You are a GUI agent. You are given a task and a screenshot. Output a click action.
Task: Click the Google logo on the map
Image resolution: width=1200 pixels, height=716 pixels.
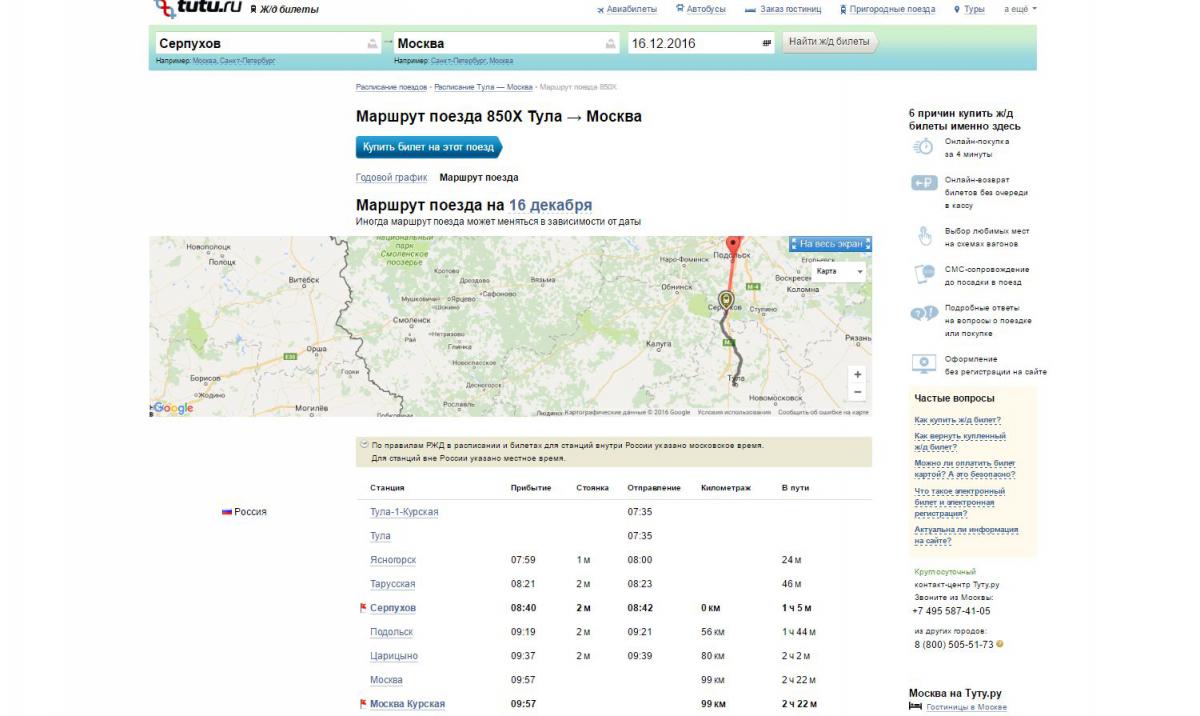tap(172, 408)
